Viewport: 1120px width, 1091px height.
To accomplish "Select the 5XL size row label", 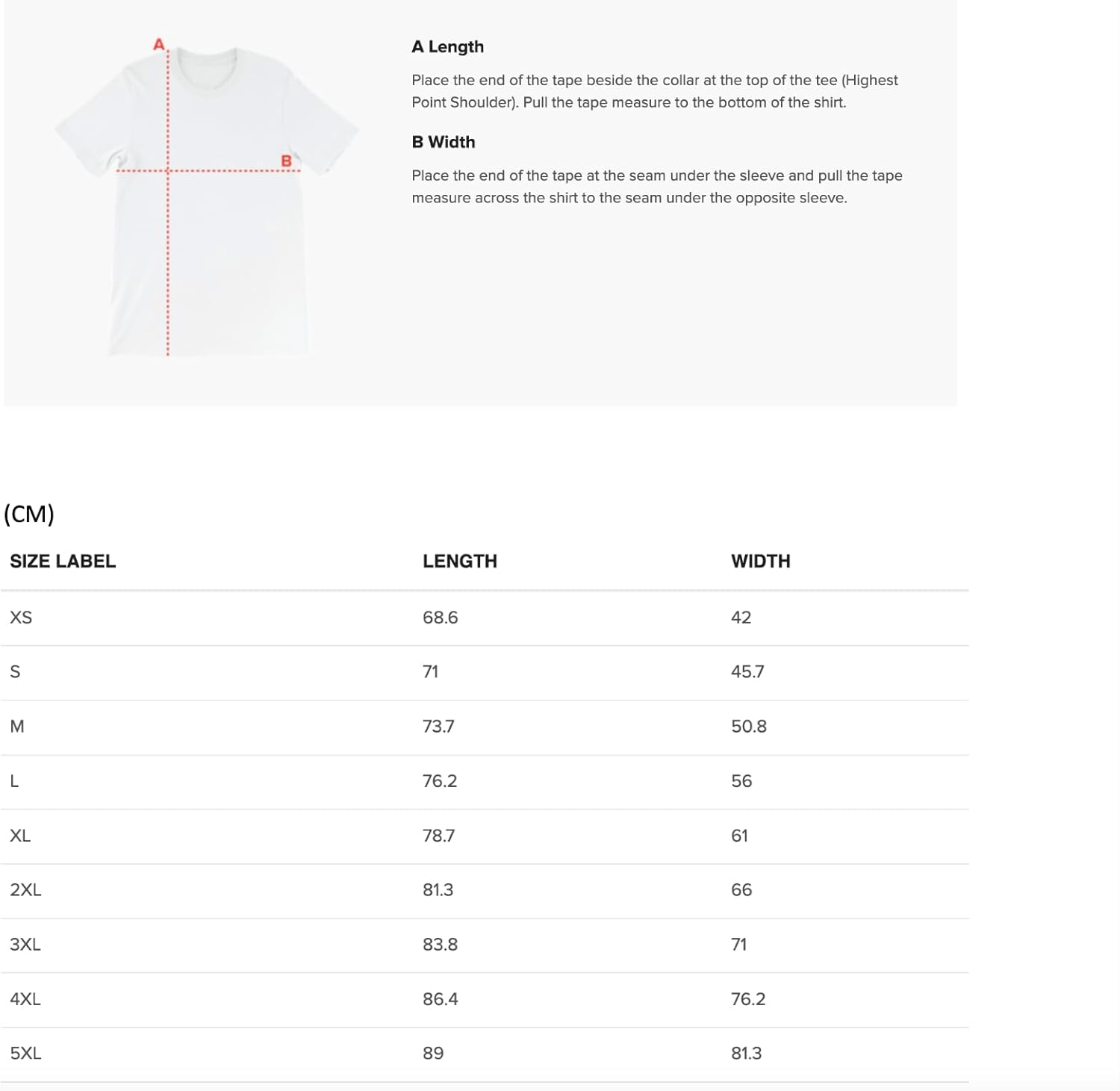I will [x=25, y=1054].
